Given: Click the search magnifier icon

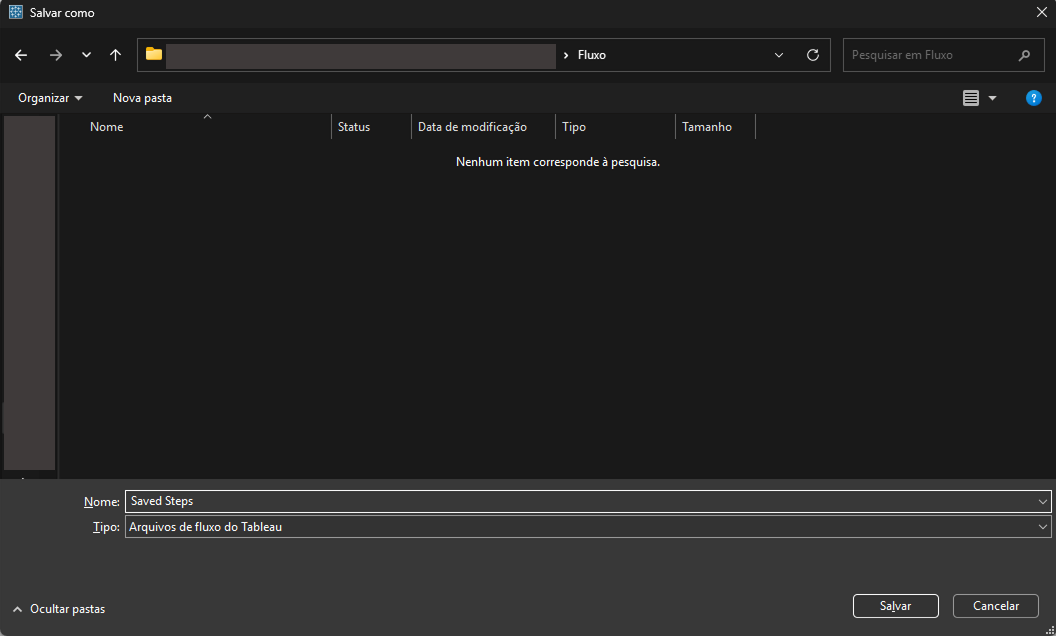Looking at the screenshot, I should (x=1024, y=55).
